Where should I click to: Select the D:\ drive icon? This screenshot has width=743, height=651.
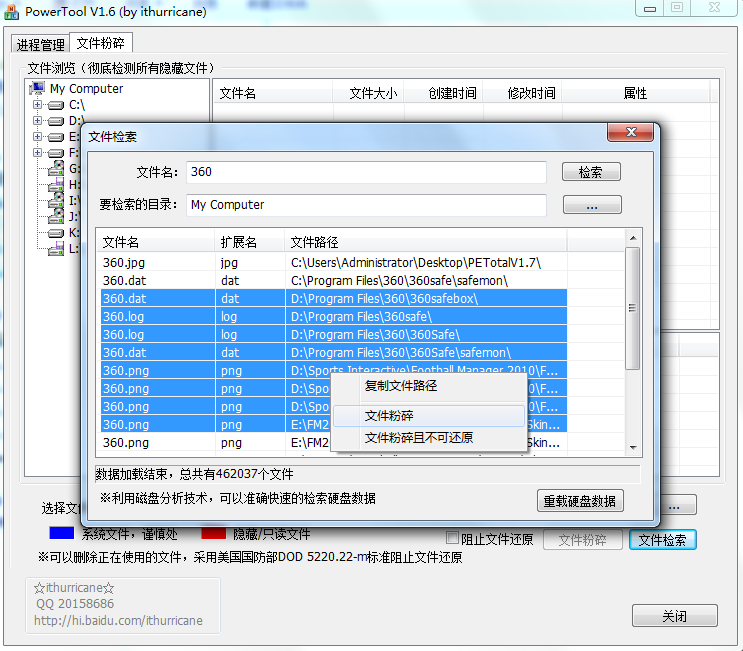[56, 121]
